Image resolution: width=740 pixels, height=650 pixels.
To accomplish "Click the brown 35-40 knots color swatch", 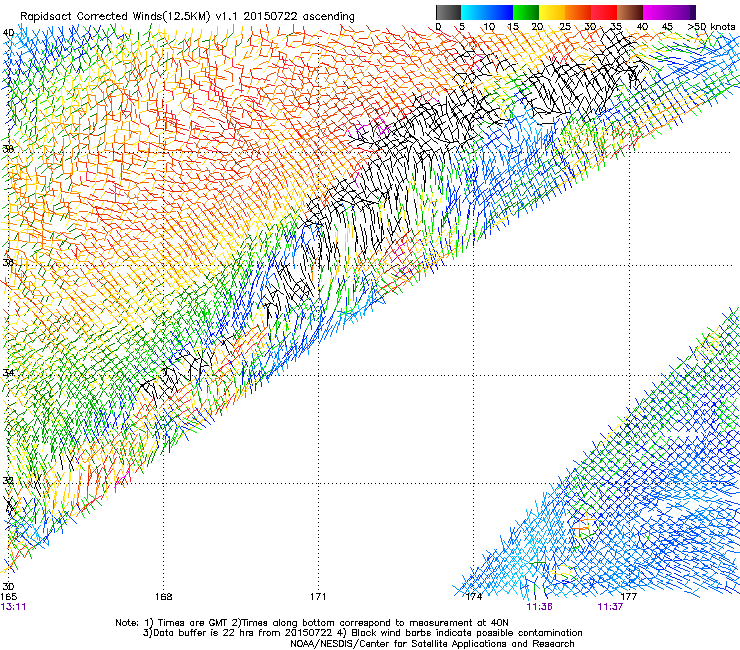I will pyautogui.click(x=630, y=12).
